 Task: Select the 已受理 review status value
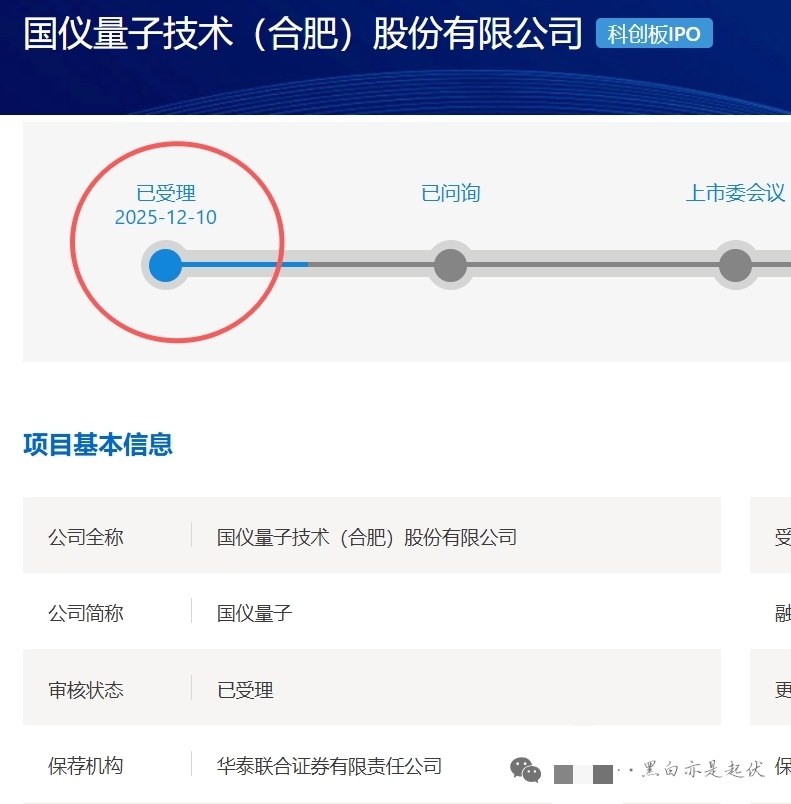tap(245, 690)
